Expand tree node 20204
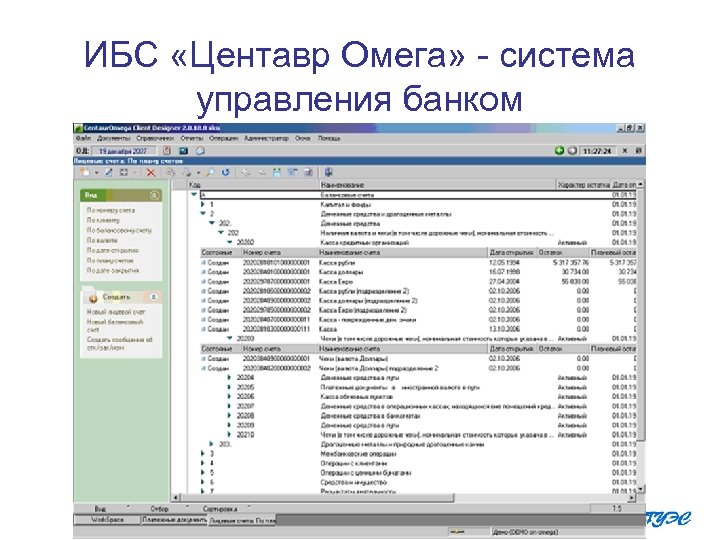Screen dimensions: 720x540 229,377
